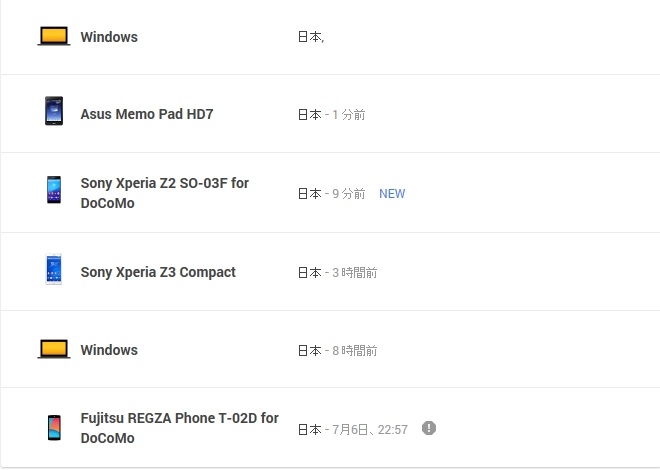Click the 日本 - 1 分前 activity text
660x470 pixels.
coord(331,115)
